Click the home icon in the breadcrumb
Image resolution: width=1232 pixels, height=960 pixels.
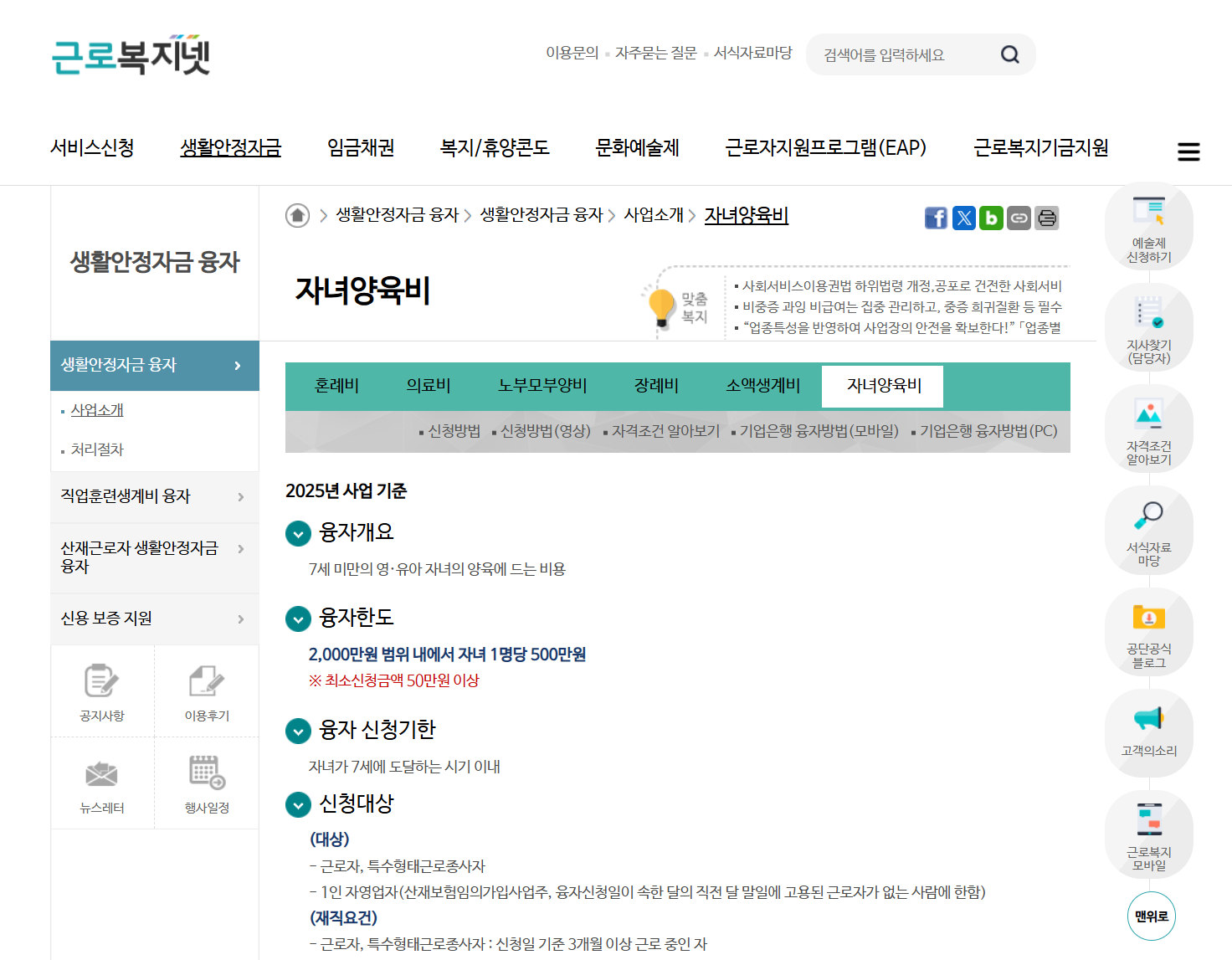click(x=298, y=215)
